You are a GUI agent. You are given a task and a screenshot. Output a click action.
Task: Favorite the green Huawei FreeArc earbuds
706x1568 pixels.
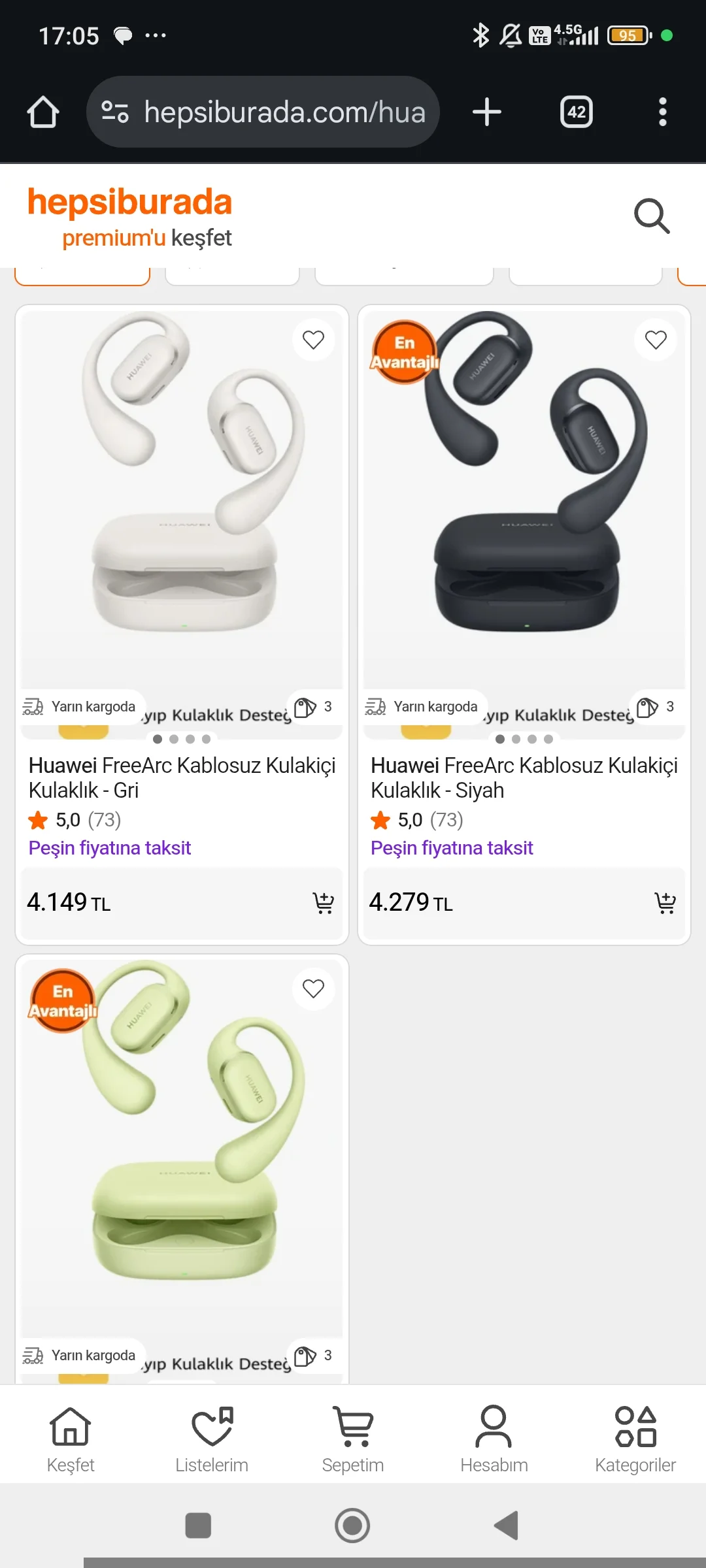[x=313, y=988]
